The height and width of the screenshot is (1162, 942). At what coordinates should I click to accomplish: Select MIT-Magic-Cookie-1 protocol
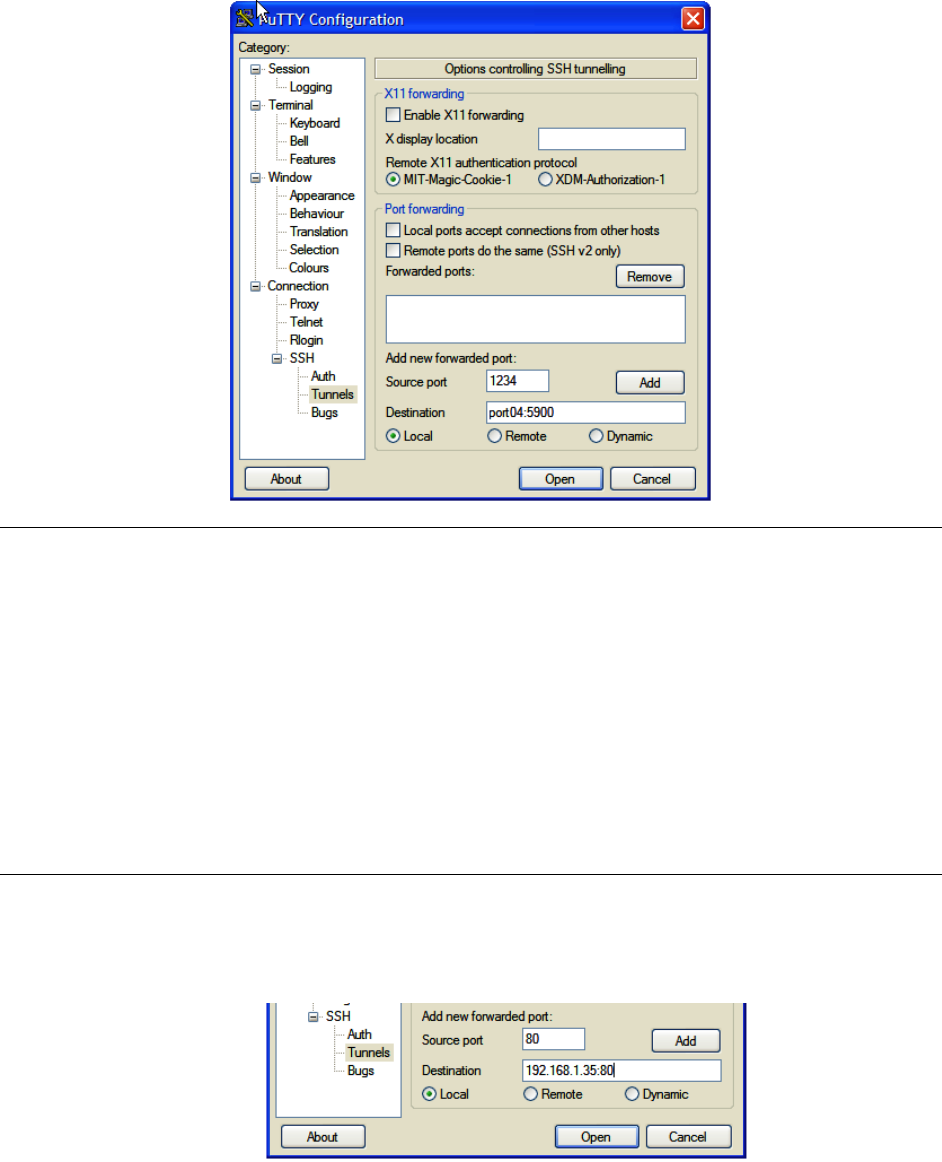pos(393,179)
